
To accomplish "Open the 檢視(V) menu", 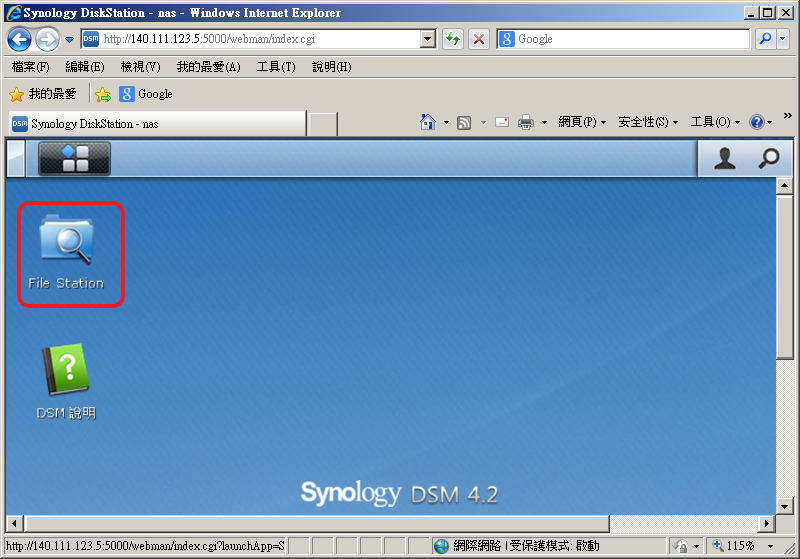I will pyautogui.click(x=140, y=67).
